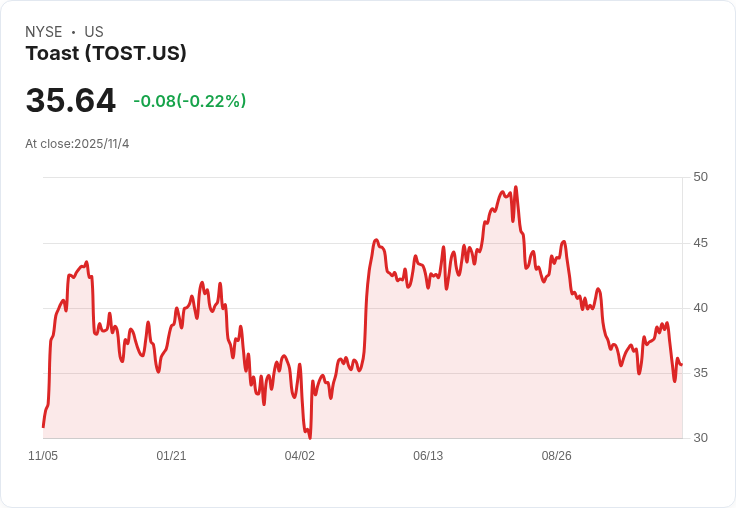Click the 35 y-axis price label

click(x=700, y=373)
